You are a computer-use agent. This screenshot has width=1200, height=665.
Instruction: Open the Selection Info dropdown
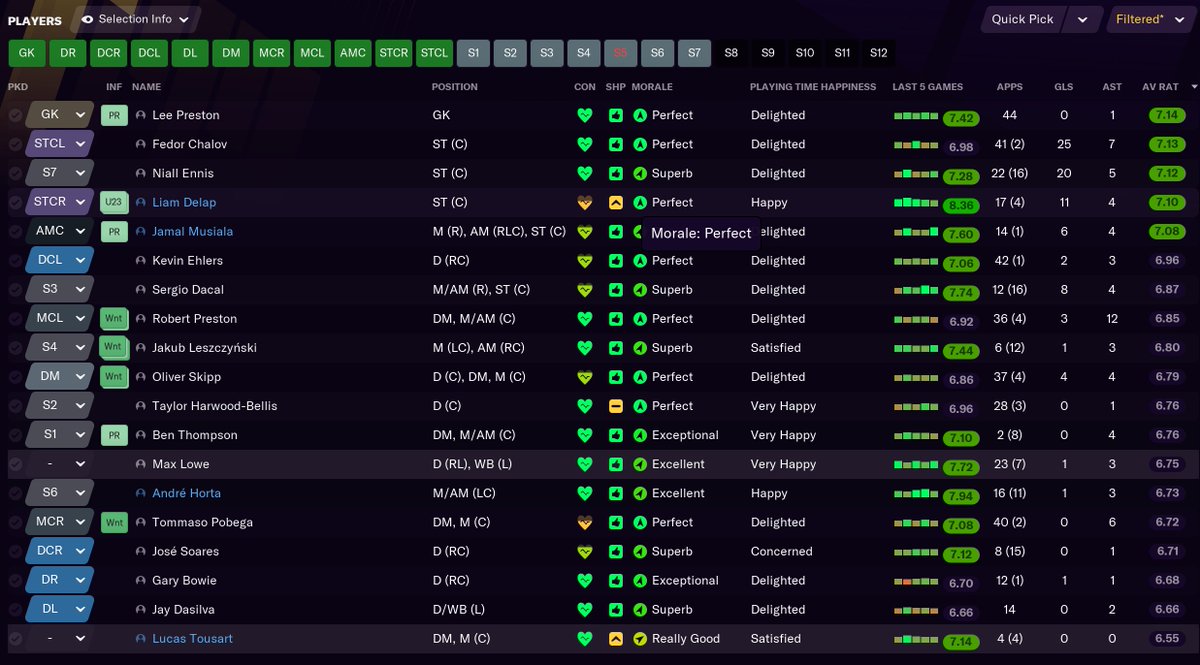tap(136, 18)
